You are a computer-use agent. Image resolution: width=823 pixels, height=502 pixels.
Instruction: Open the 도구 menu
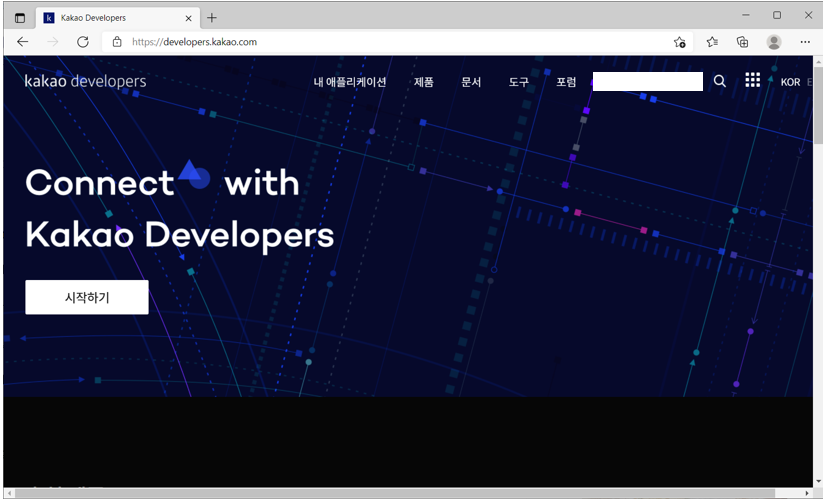tap(519, 82)
